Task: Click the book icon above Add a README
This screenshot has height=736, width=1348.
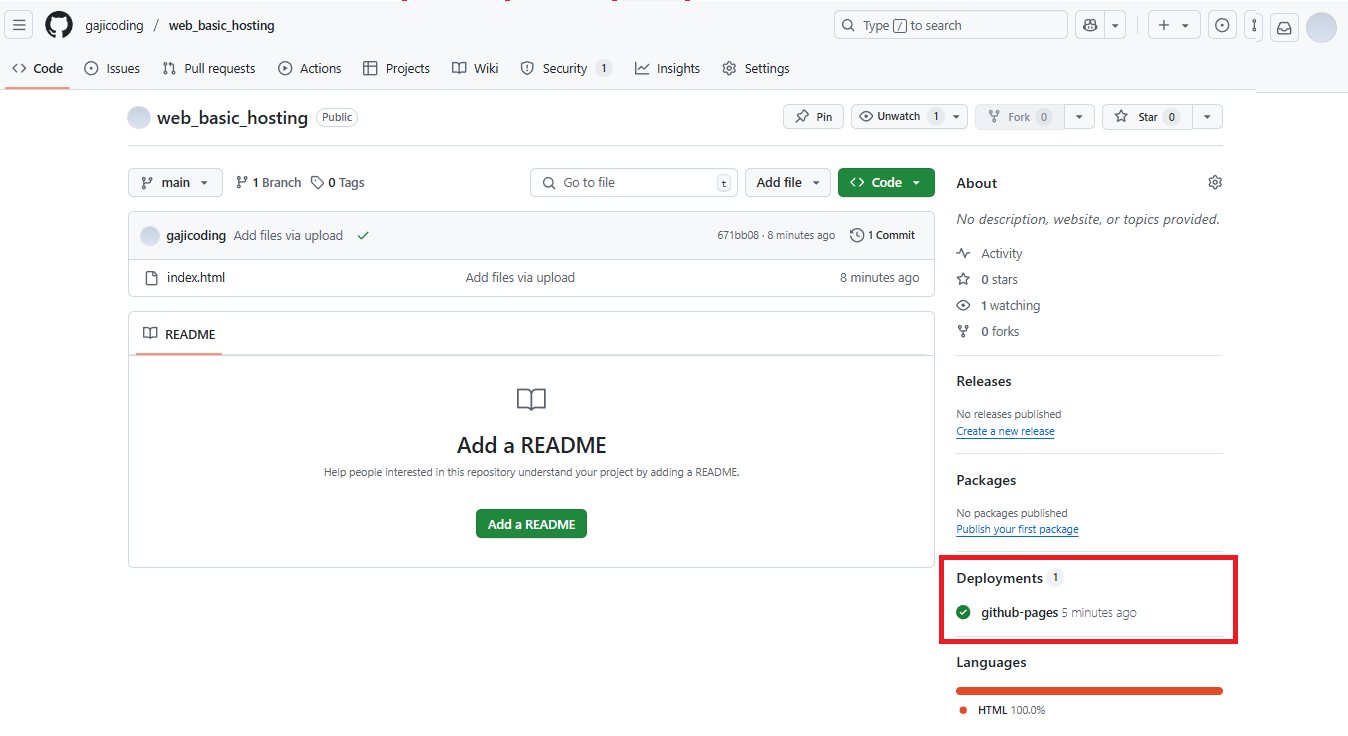Action: 531,400
